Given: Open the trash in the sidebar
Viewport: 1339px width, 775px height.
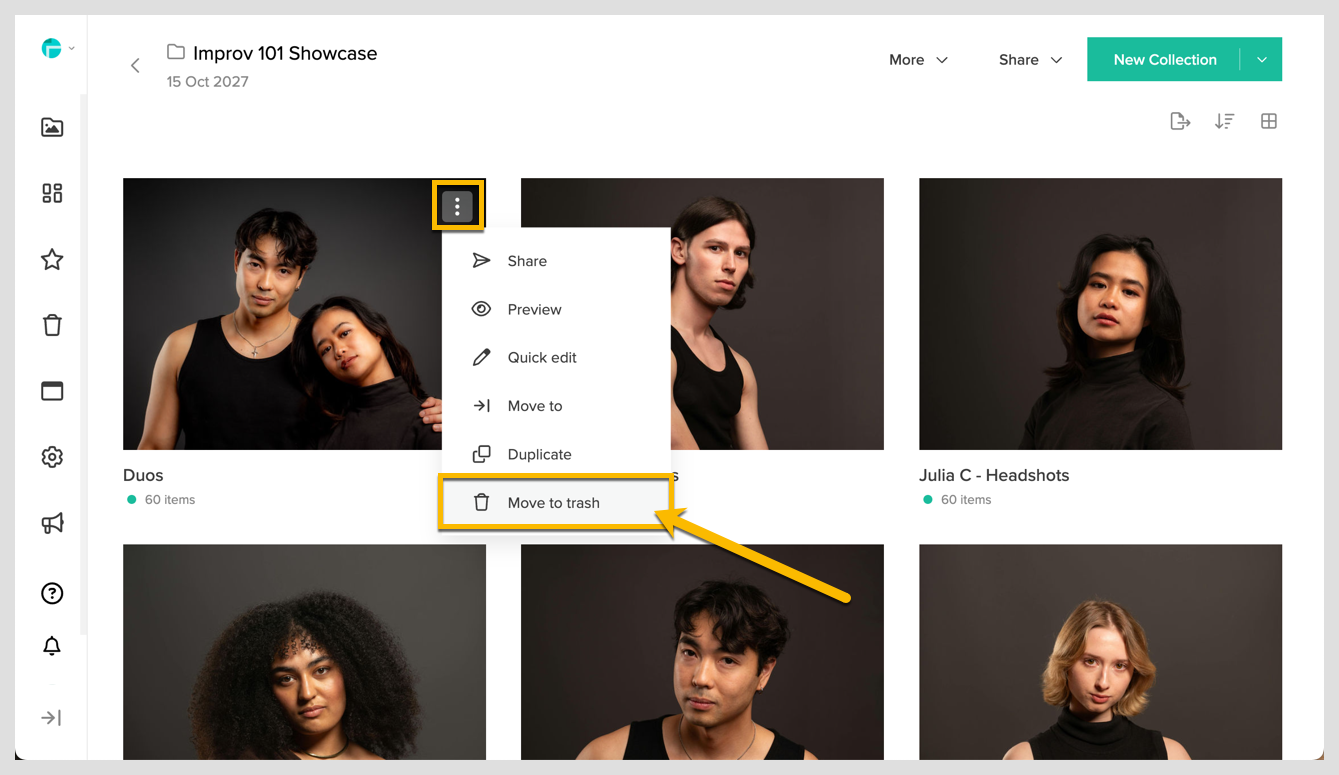Looking at the screenshot, I should pyautogui.click(x=52, y=325).
